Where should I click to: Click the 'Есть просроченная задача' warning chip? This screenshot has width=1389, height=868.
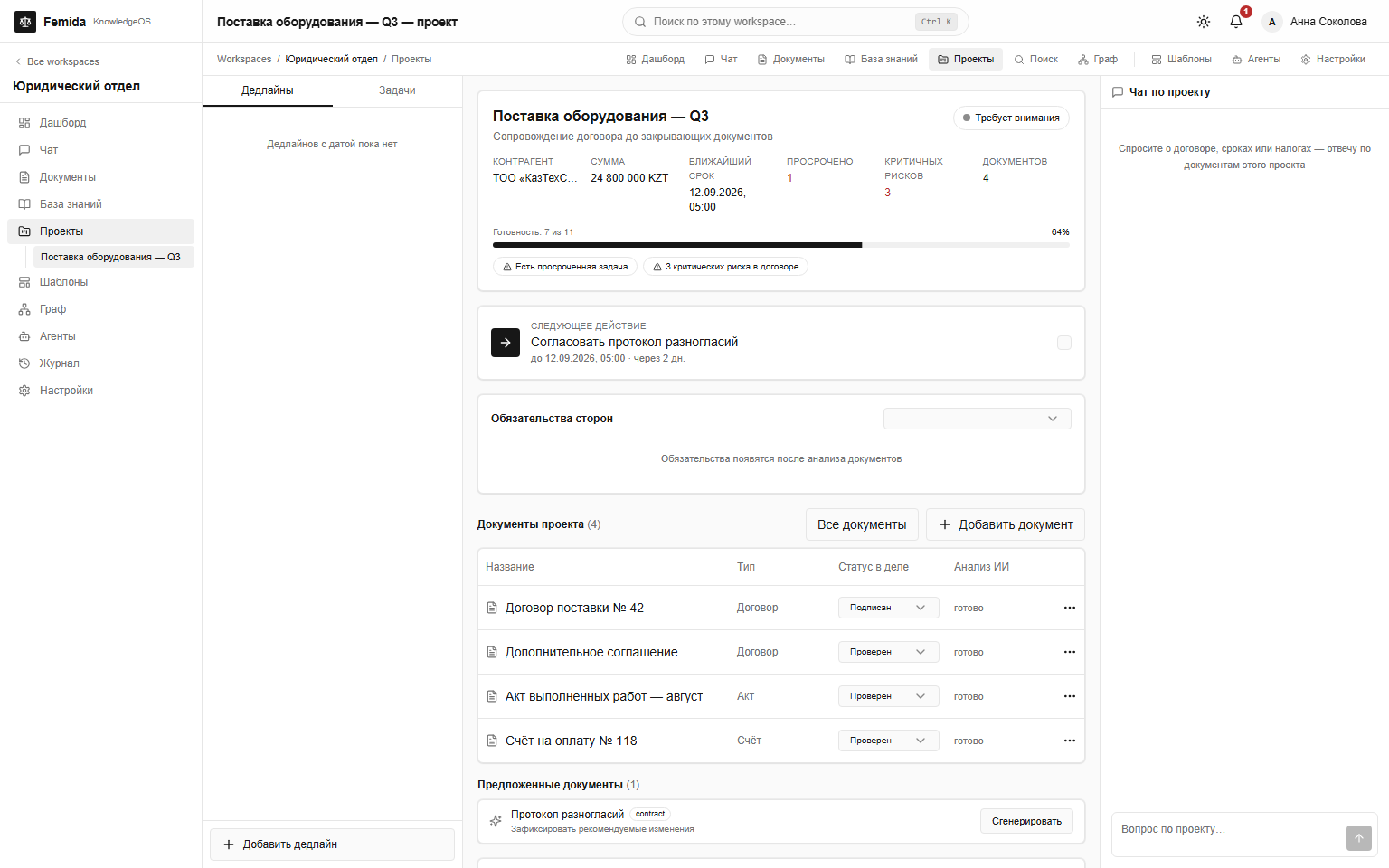click(x=565, y=267)
